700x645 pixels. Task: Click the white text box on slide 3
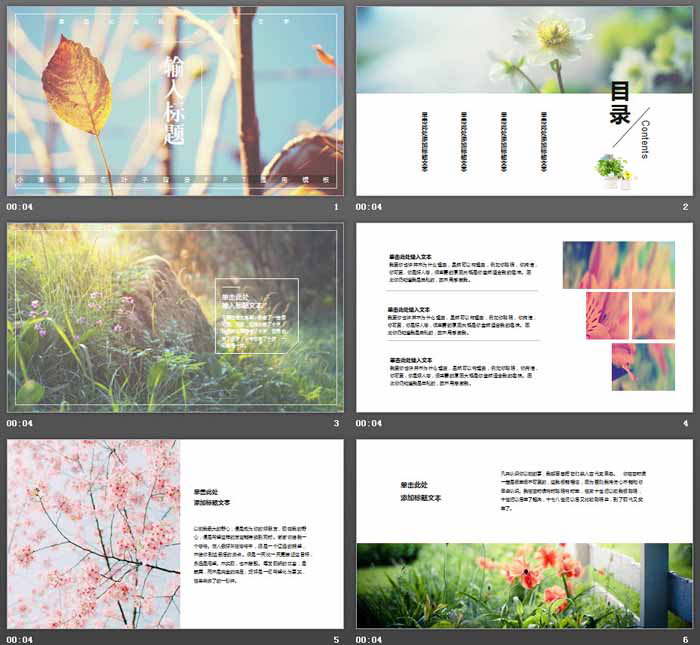tap(257, 316)
